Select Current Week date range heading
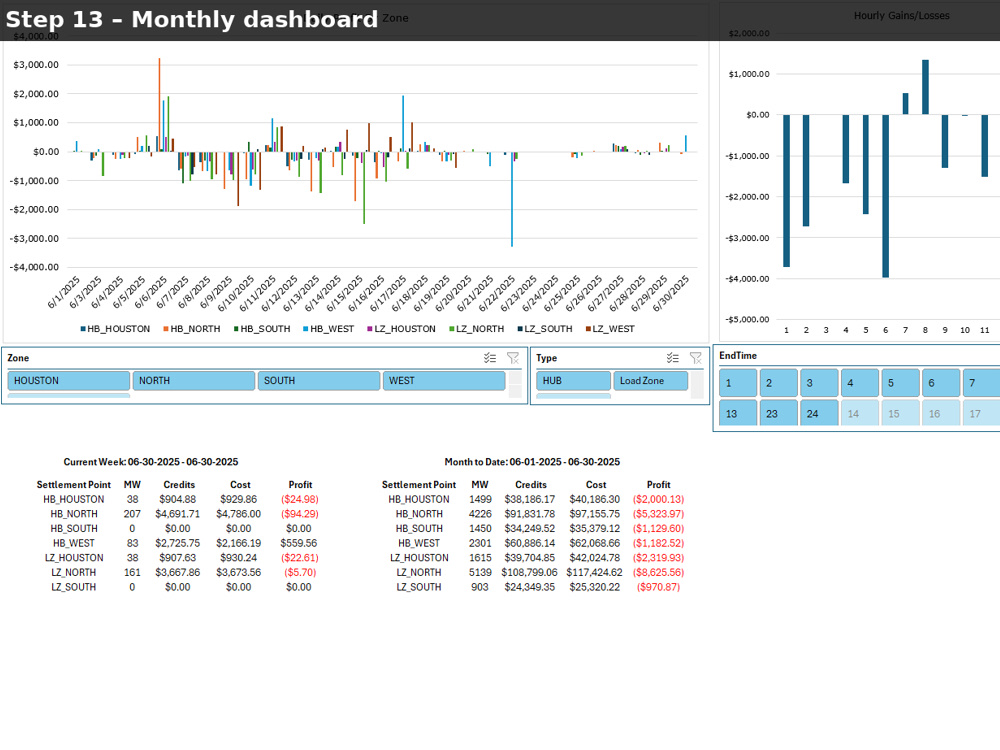The width and height of the screenshot is (1000, 750). (151, 462)
